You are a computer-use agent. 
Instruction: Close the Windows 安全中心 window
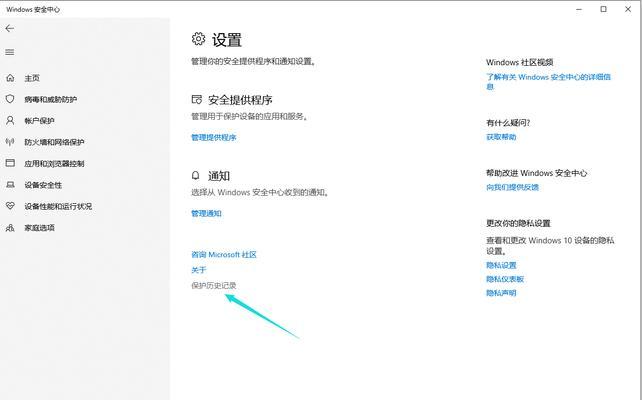[x=628, y=9]
